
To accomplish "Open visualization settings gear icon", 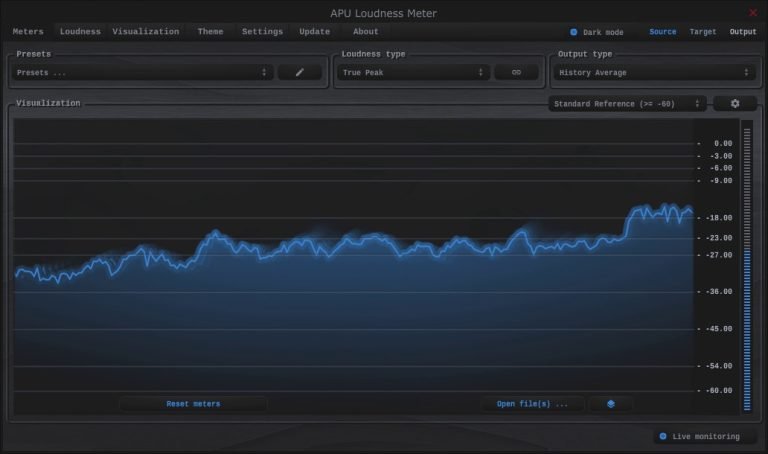I will click(735, 103).
